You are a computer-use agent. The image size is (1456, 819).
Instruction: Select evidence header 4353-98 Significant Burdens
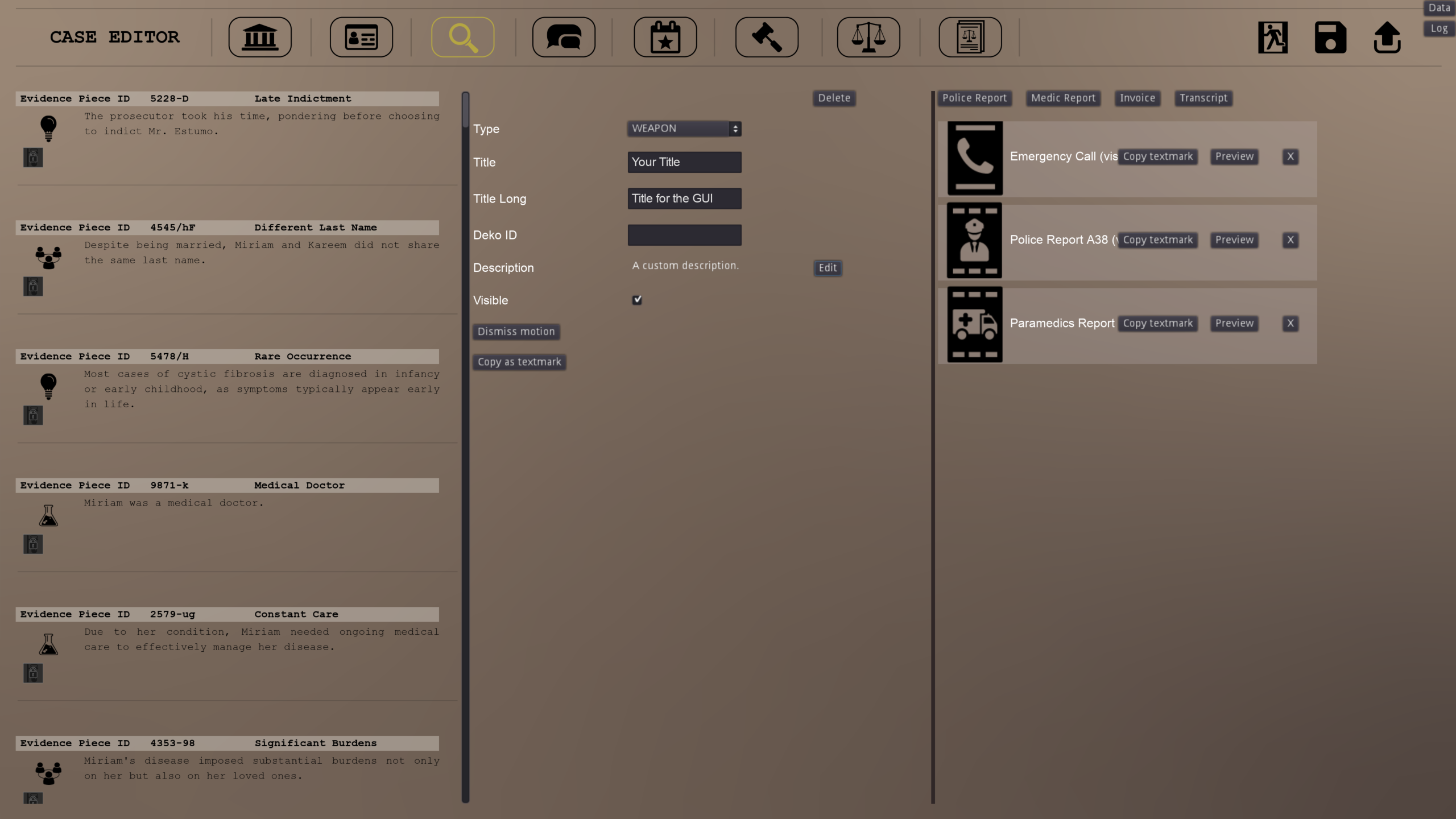(x=227, y=743)
